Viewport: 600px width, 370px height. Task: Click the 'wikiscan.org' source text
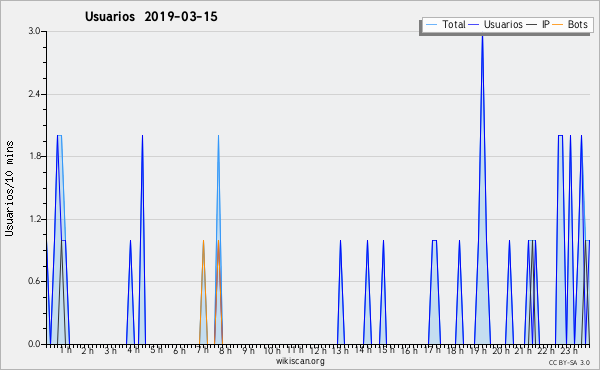tap(300, 361)
